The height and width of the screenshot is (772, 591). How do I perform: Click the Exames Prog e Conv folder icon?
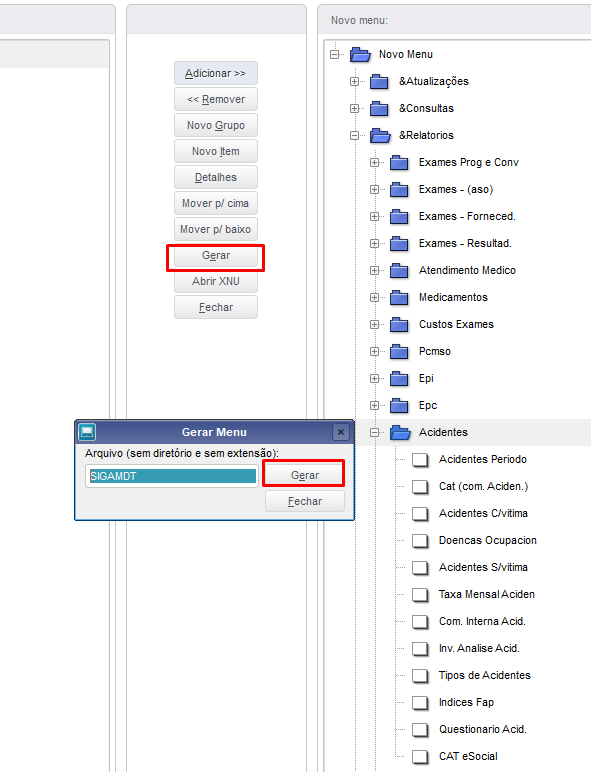(x=399, y=162)
